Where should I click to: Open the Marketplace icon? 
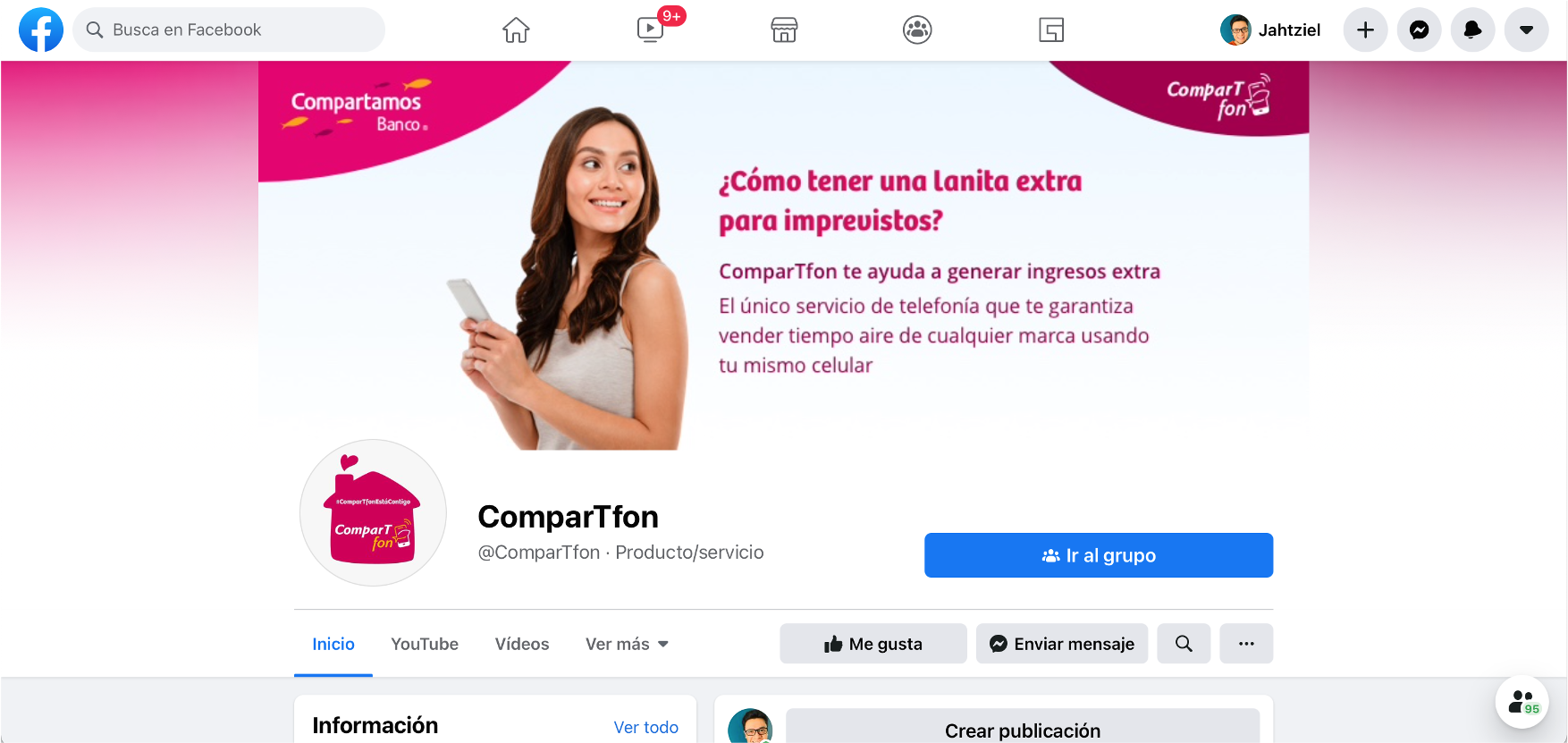pos(784,30)
